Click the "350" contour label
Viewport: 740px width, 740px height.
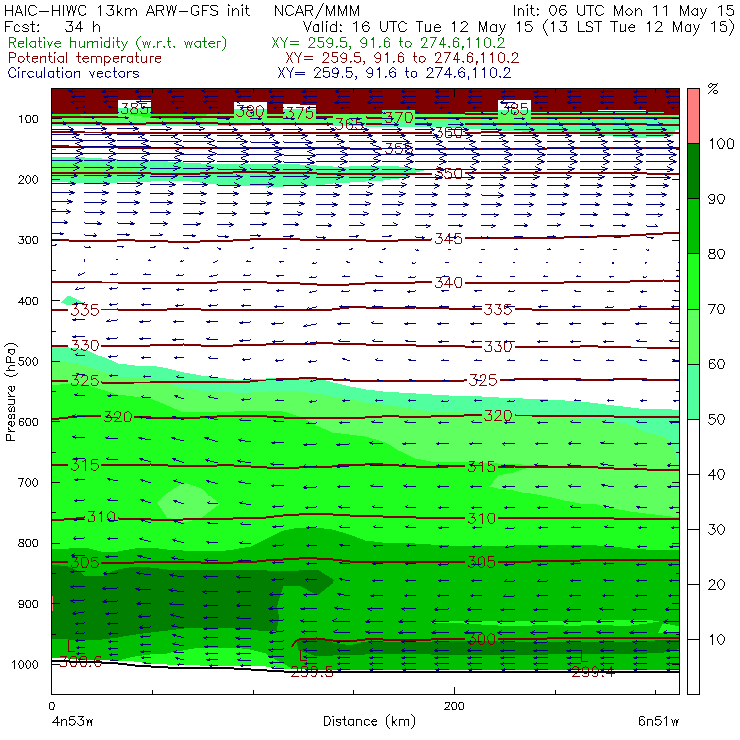(448, 174)
